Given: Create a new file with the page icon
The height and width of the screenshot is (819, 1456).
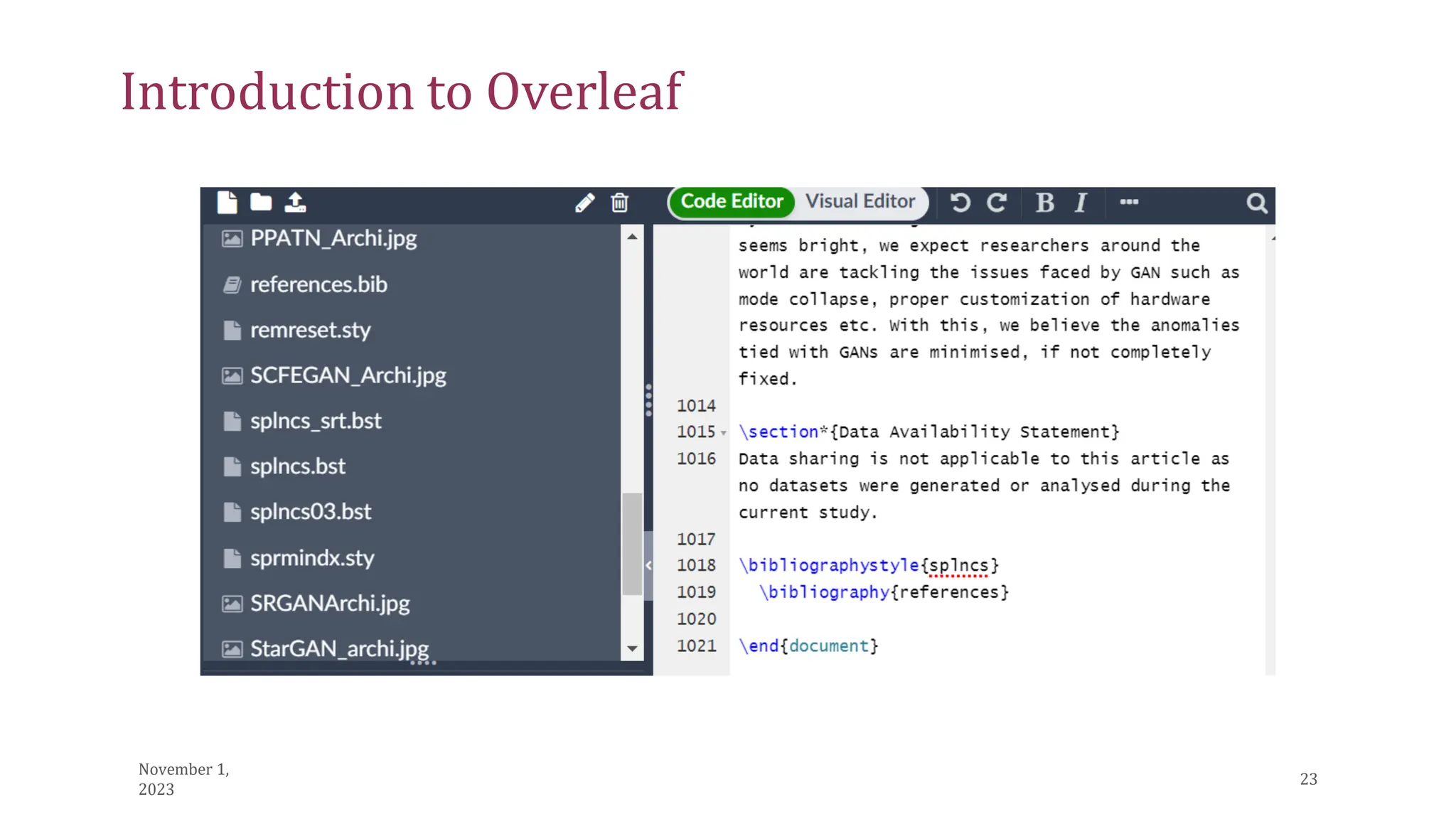Looking at the screenshot, I should coord(227,203).
